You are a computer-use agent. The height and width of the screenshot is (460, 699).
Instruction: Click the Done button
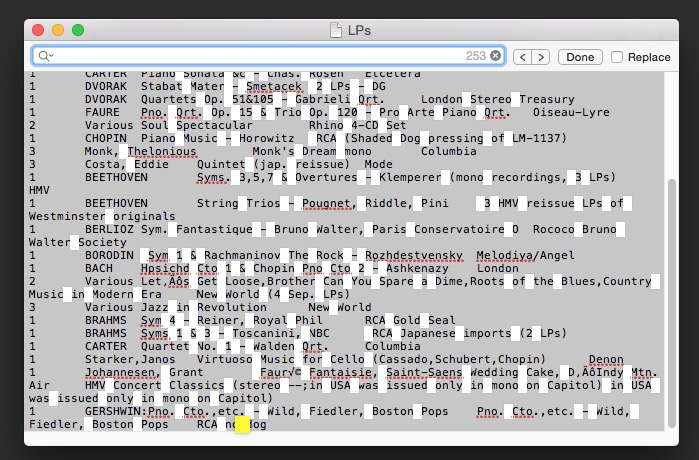[x=580, y=57]
